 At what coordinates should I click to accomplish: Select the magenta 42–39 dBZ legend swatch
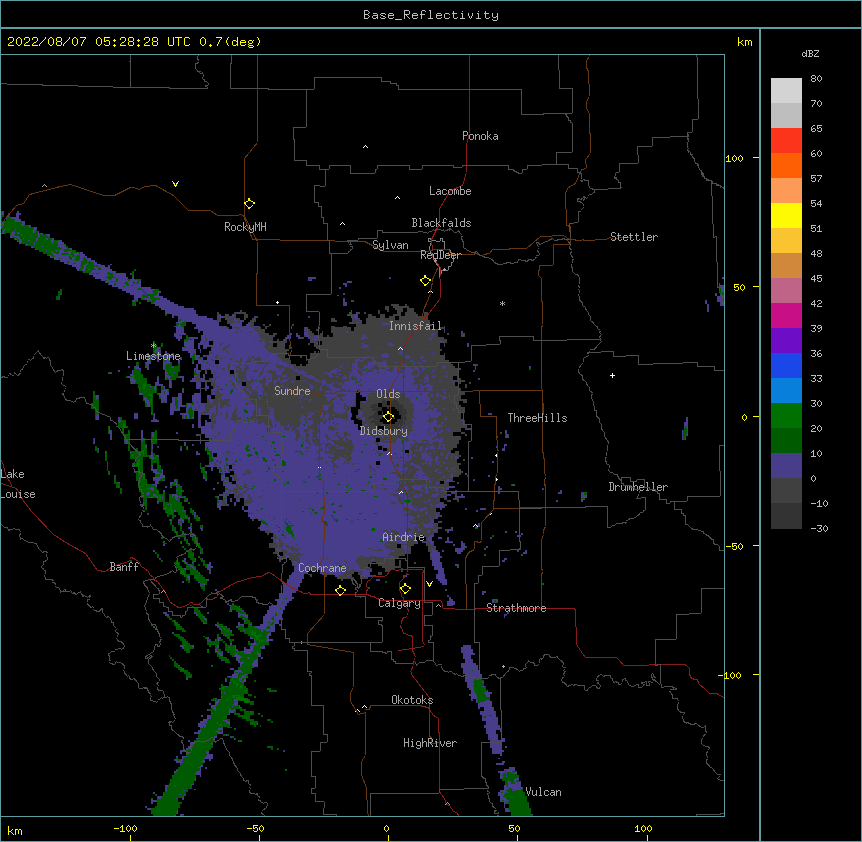(x=786, y=316)
